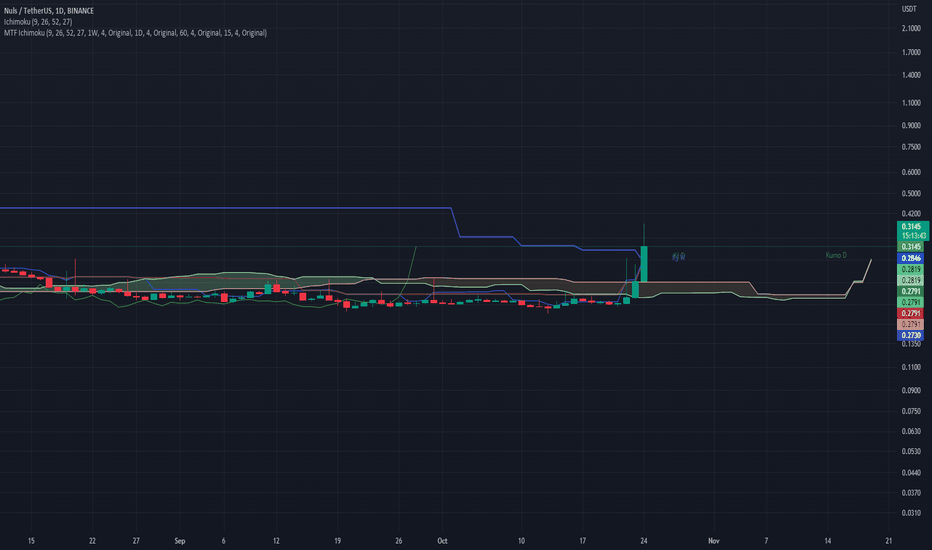932x550 pixels.
Task: Click the 0.9000 price axis label
Action: tap(911, 125)
